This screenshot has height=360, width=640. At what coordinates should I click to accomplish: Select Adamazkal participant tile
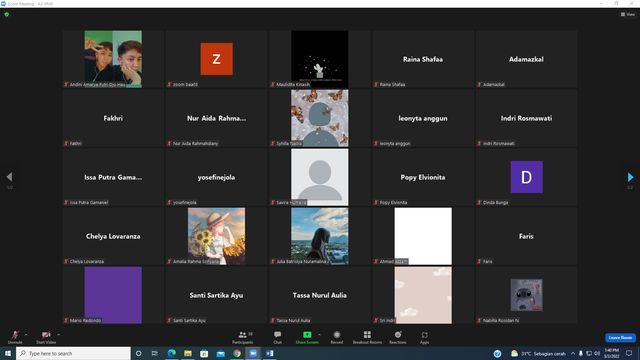pos(526,59)
